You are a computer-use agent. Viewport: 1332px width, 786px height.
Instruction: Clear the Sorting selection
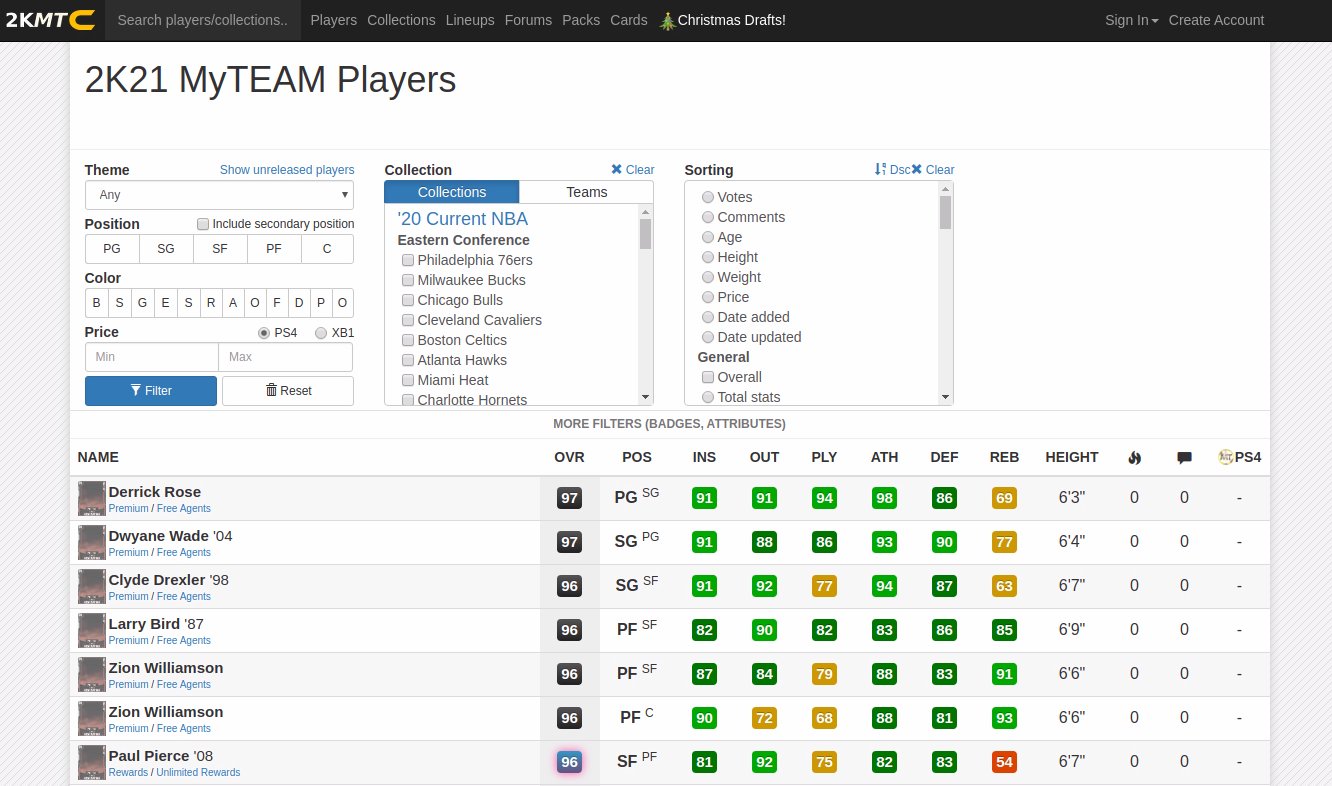[x=933, y=169]
